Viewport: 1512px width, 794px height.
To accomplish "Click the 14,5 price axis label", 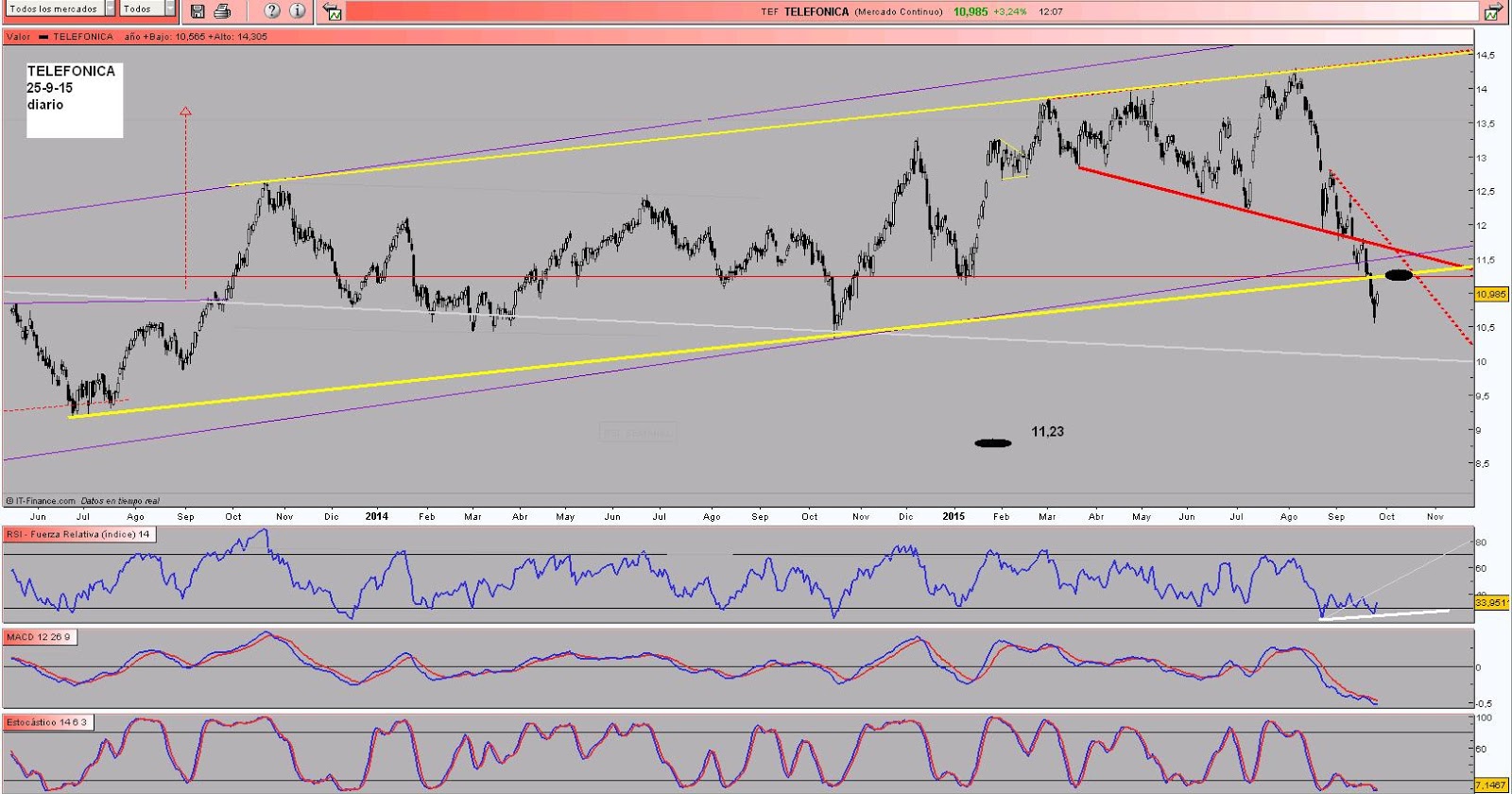I will pyautogui.click(x=1486, y=56).
